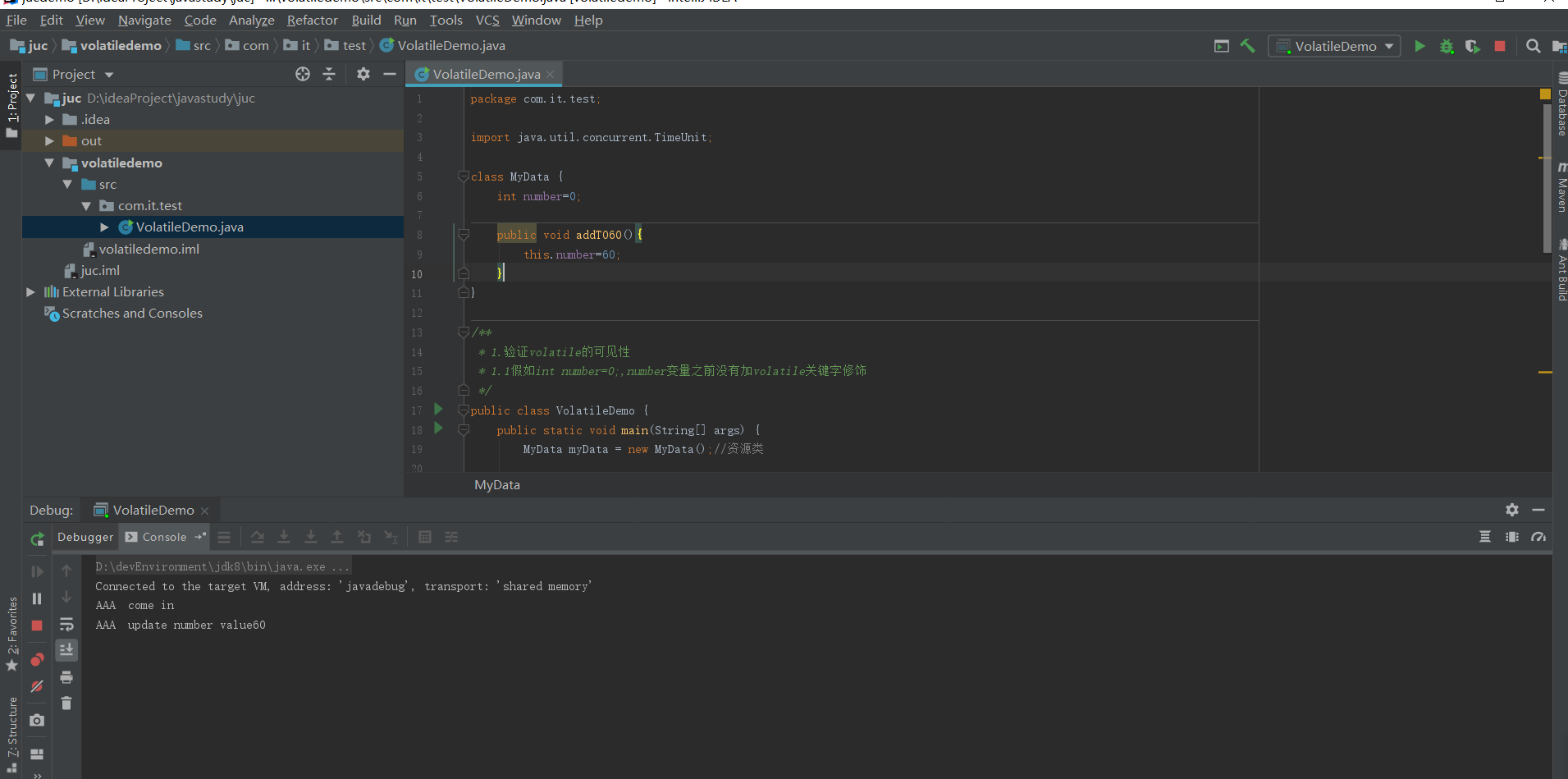This screenshot has height=779, width=1568.
Task: Expand the out folder
Action: click(49, 141)
